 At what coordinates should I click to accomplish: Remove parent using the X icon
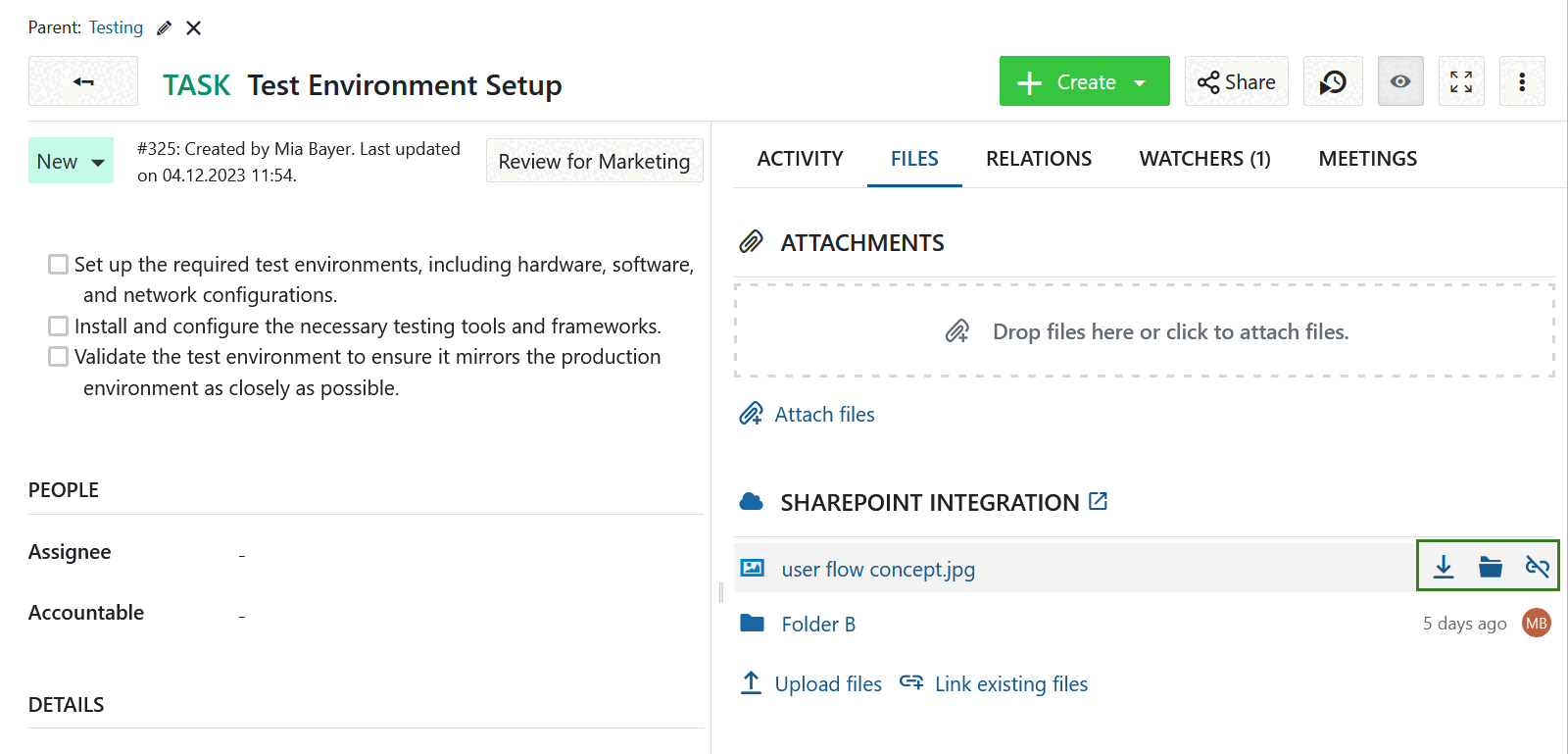click(194, 28)
